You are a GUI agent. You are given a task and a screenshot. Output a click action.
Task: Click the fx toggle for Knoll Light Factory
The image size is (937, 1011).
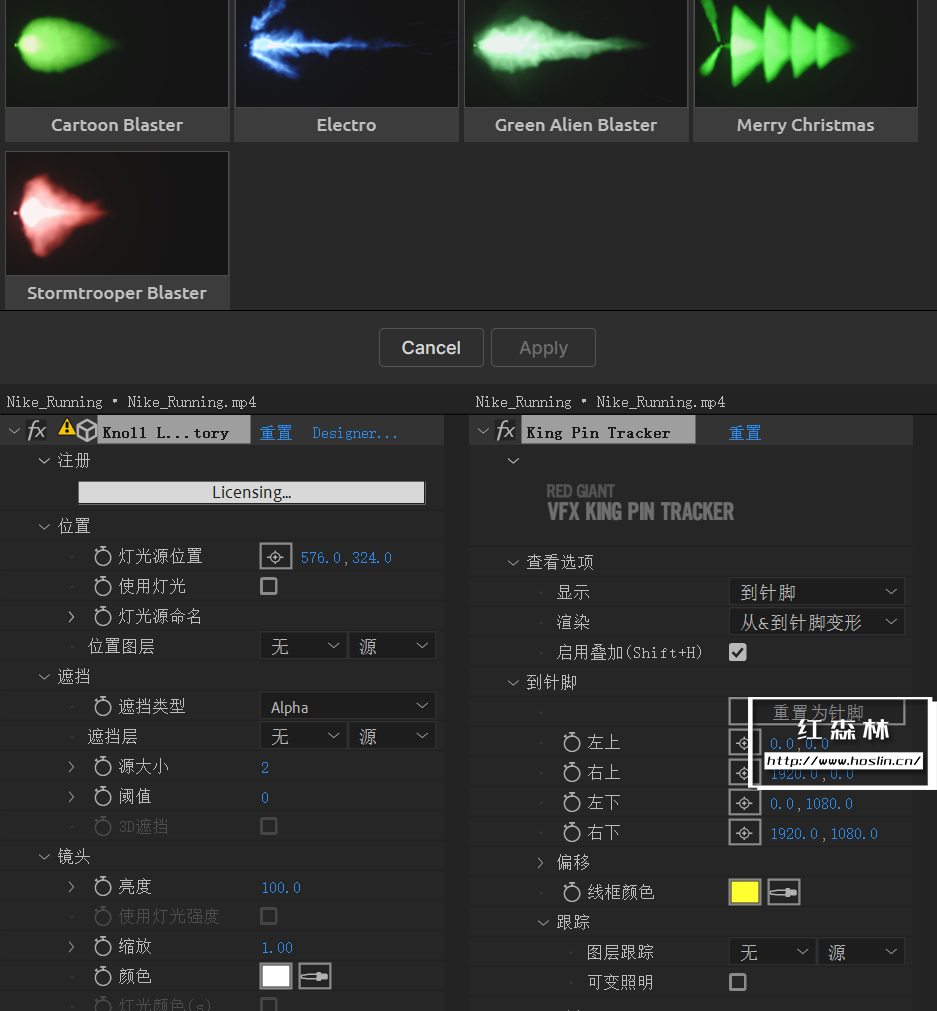click(37, 430)
